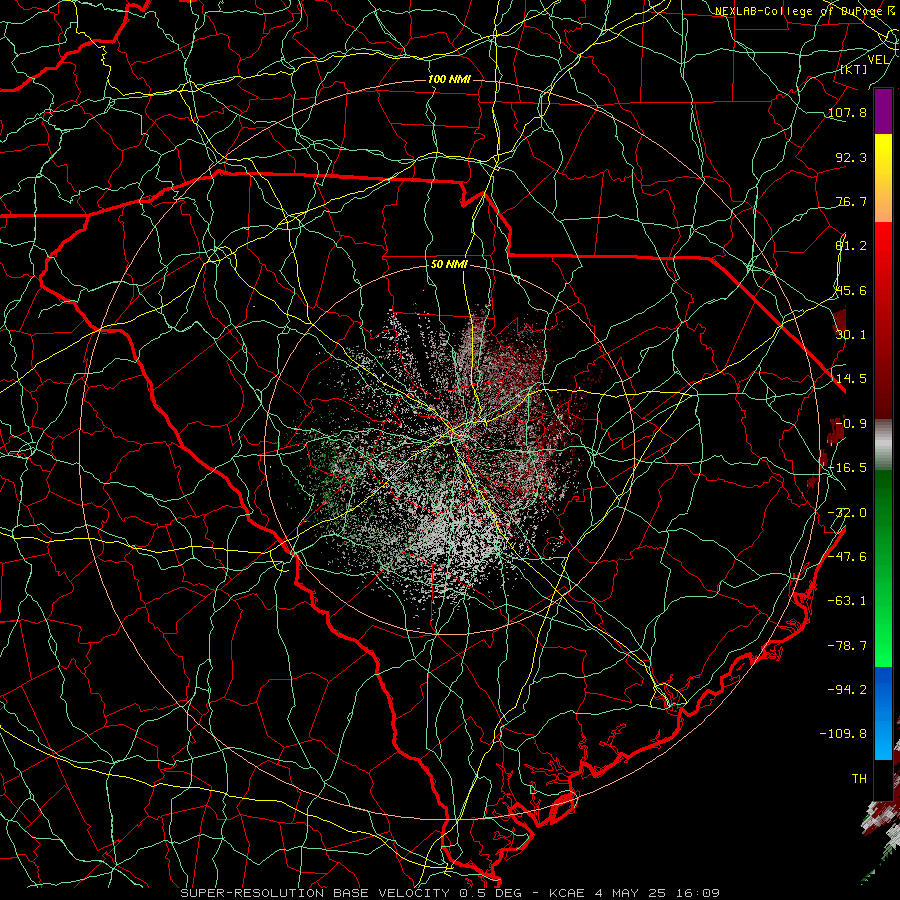900x900 pixels.
Task: Click the red outbound echoes northeast of radar
Action: tap(514, 367)
